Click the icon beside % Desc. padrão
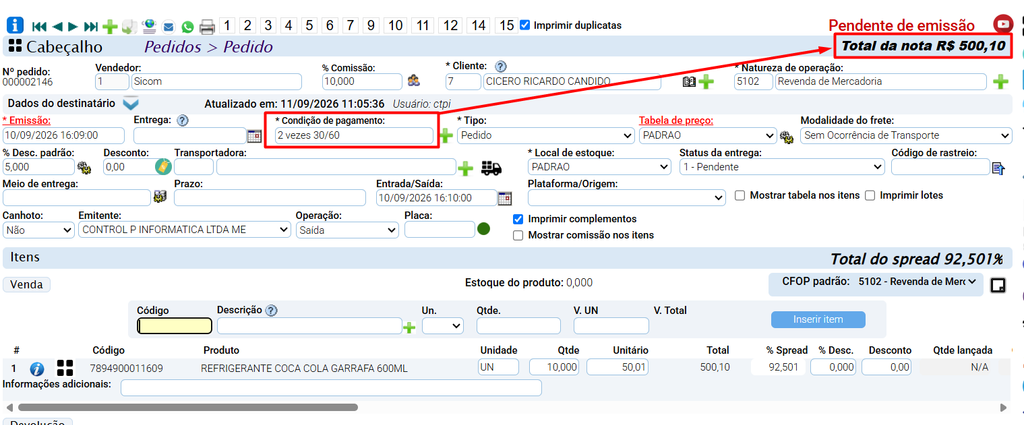1024x425 pixels. click(x=84, y=167)
